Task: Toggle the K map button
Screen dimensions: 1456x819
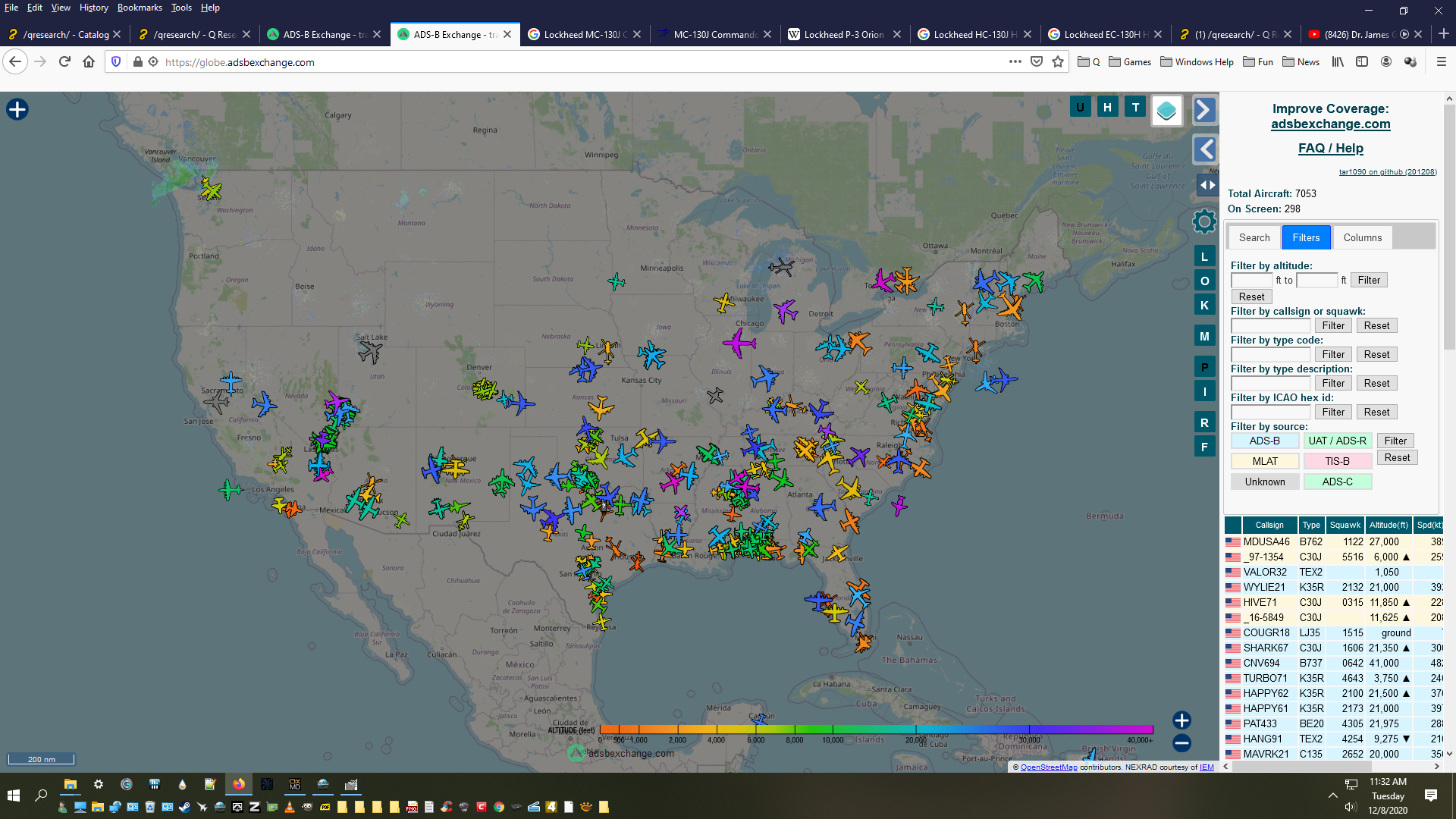Action: pos(1204,305)
